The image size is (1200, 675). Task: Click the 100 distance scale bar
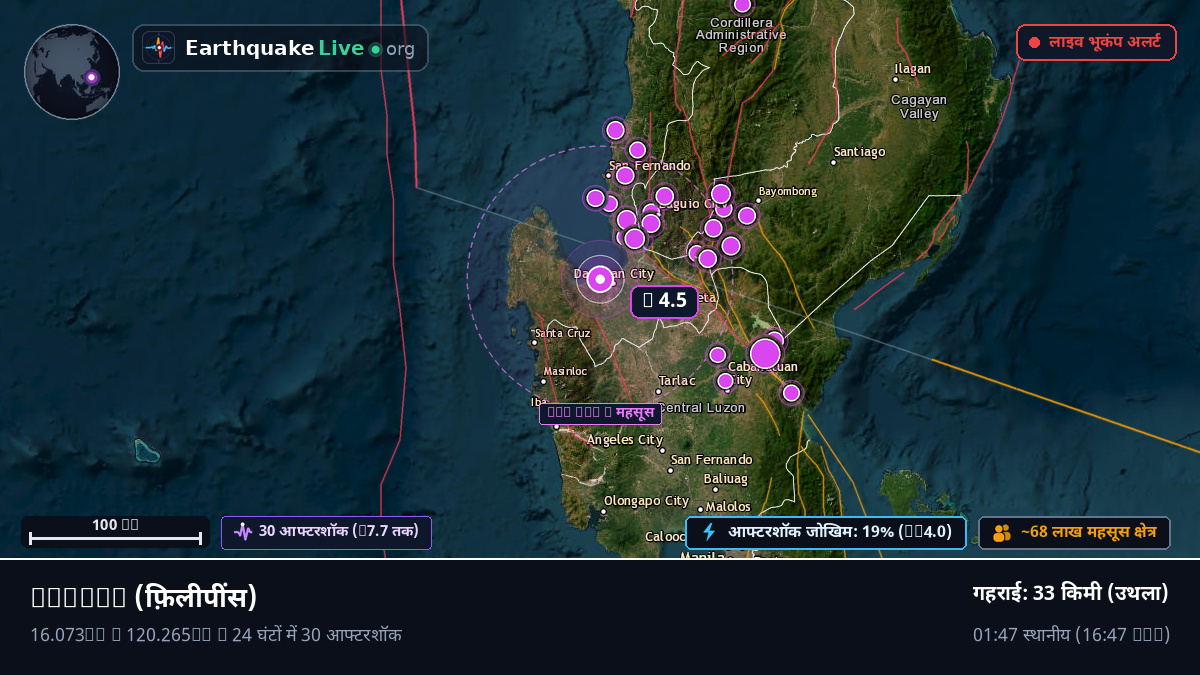click(115, 532)
